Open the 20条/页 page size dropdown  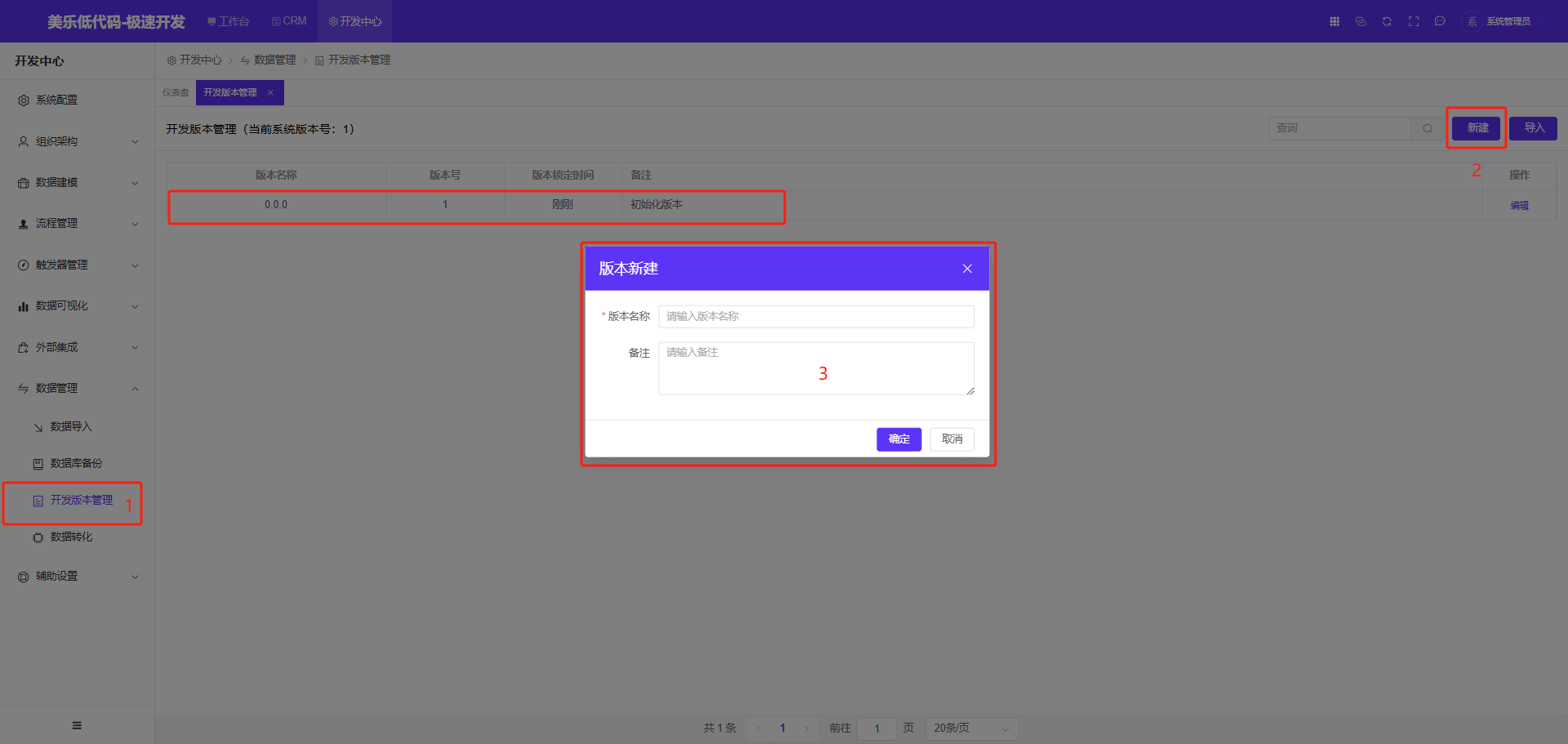[x=971, y=728]
